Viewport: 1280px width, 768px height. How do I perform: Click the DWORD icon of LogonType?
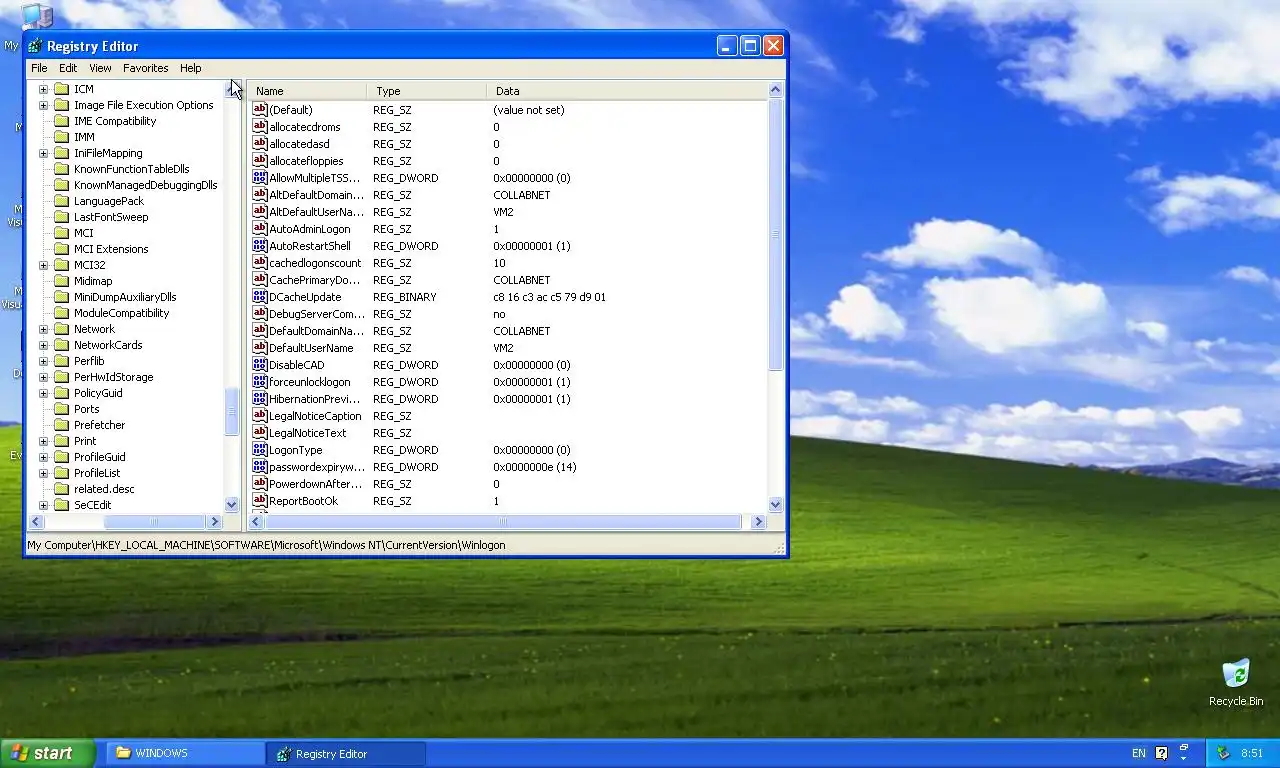260,450
